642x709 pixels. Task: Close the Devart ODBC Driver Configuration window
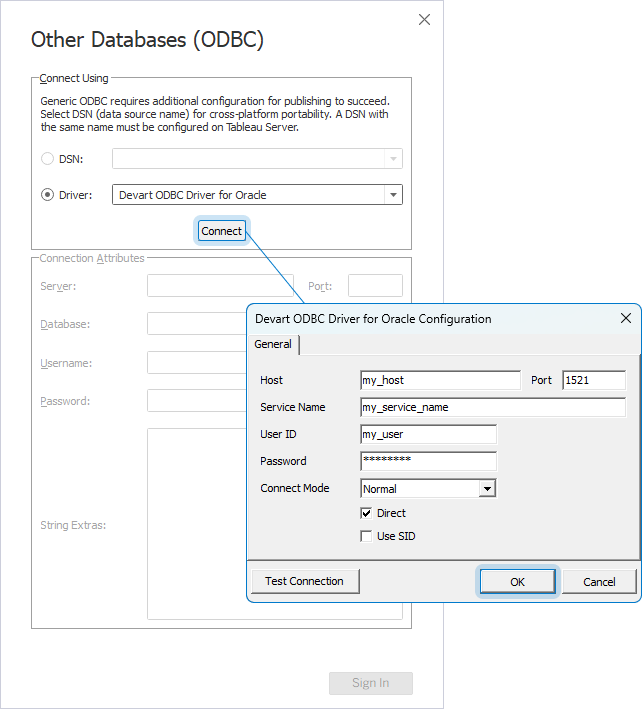(626, 318)
